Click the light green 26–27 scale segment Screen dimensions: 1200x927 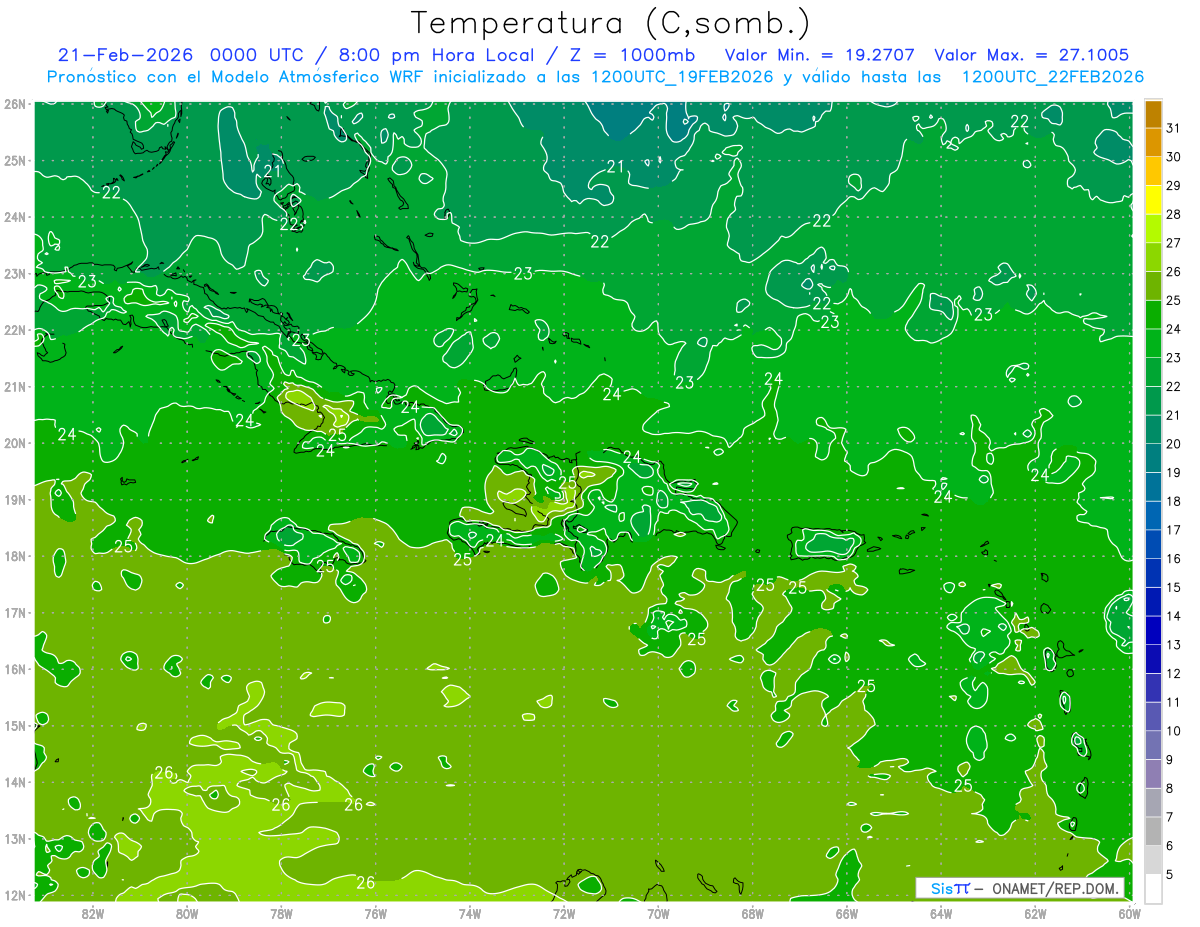[x=1153, y=258]
